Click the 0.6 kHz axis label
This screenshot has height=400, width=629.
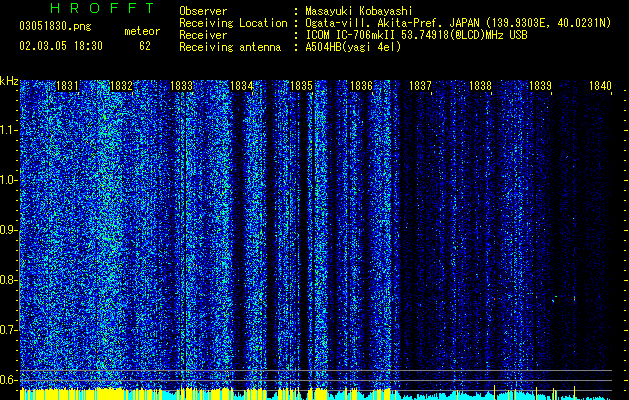coord(8,380)
